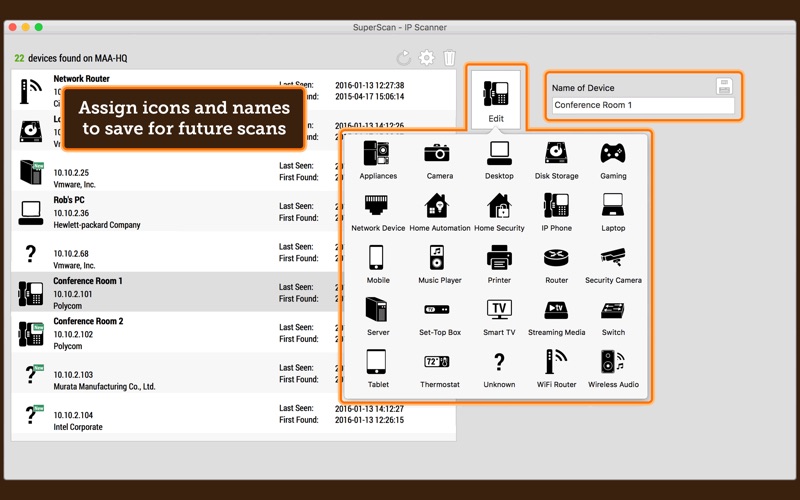Select the Set-Top Box icon
This screenshot has width=800, height=500.
[x=437, y=310]
